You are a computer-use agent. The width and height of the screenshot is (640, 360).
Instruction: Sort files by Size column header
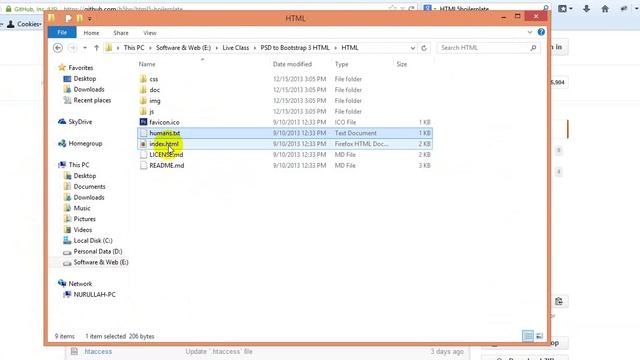[x=402, y=64]
